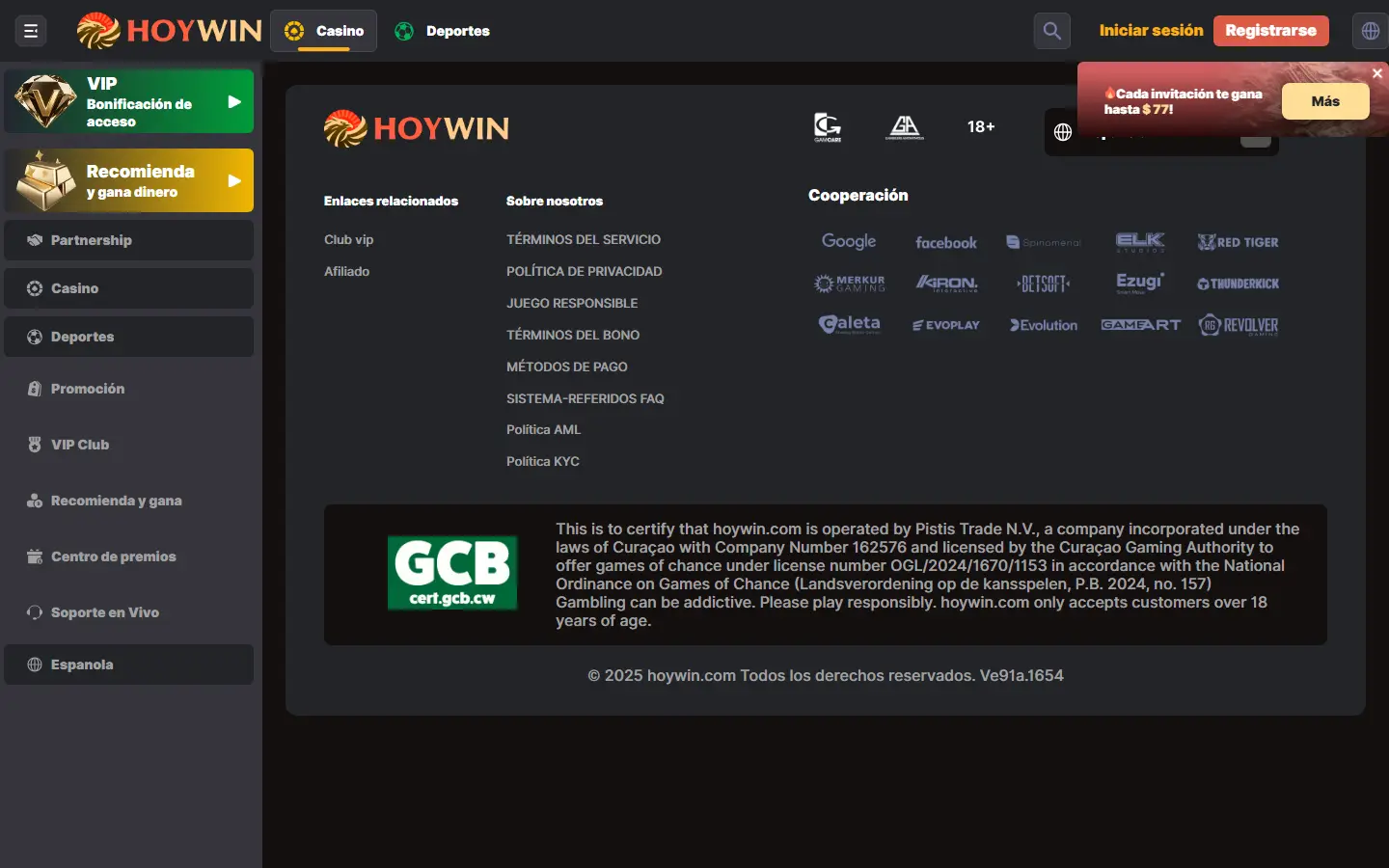This screenshot has width=1389, height=868.
Task: Click the Revolver Gaming provider logo
Action: click(1239, 325)
